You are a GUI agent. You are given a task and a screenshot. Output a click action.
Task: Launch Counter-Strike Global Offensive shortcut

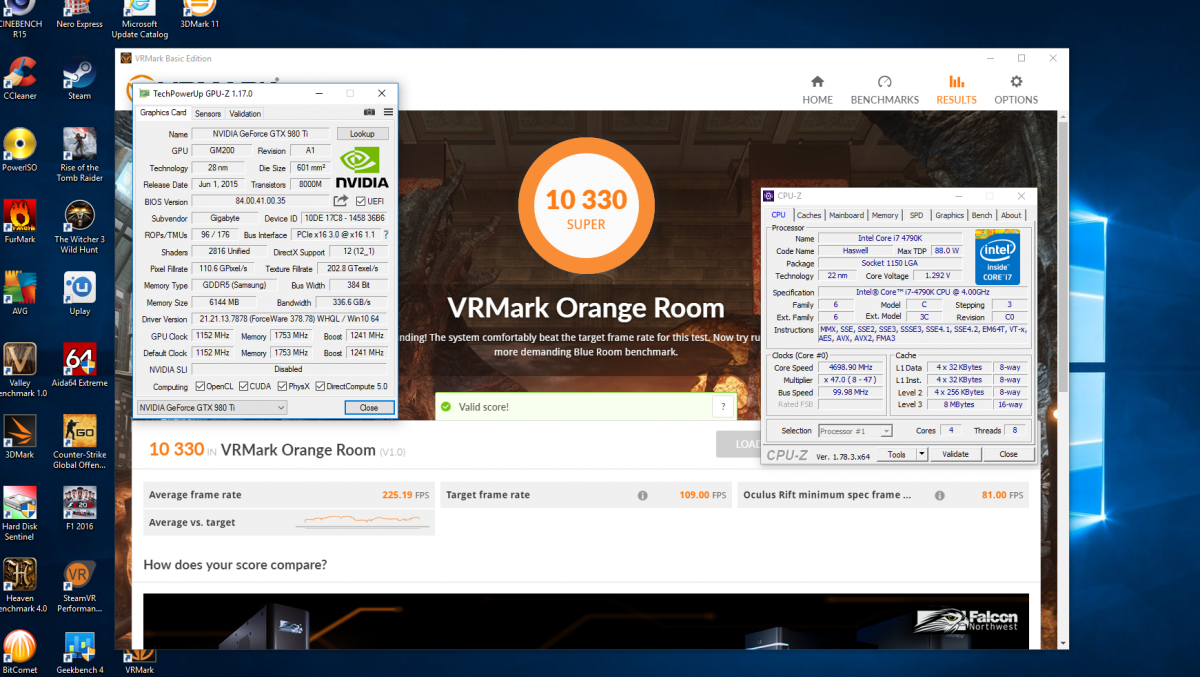80,442
